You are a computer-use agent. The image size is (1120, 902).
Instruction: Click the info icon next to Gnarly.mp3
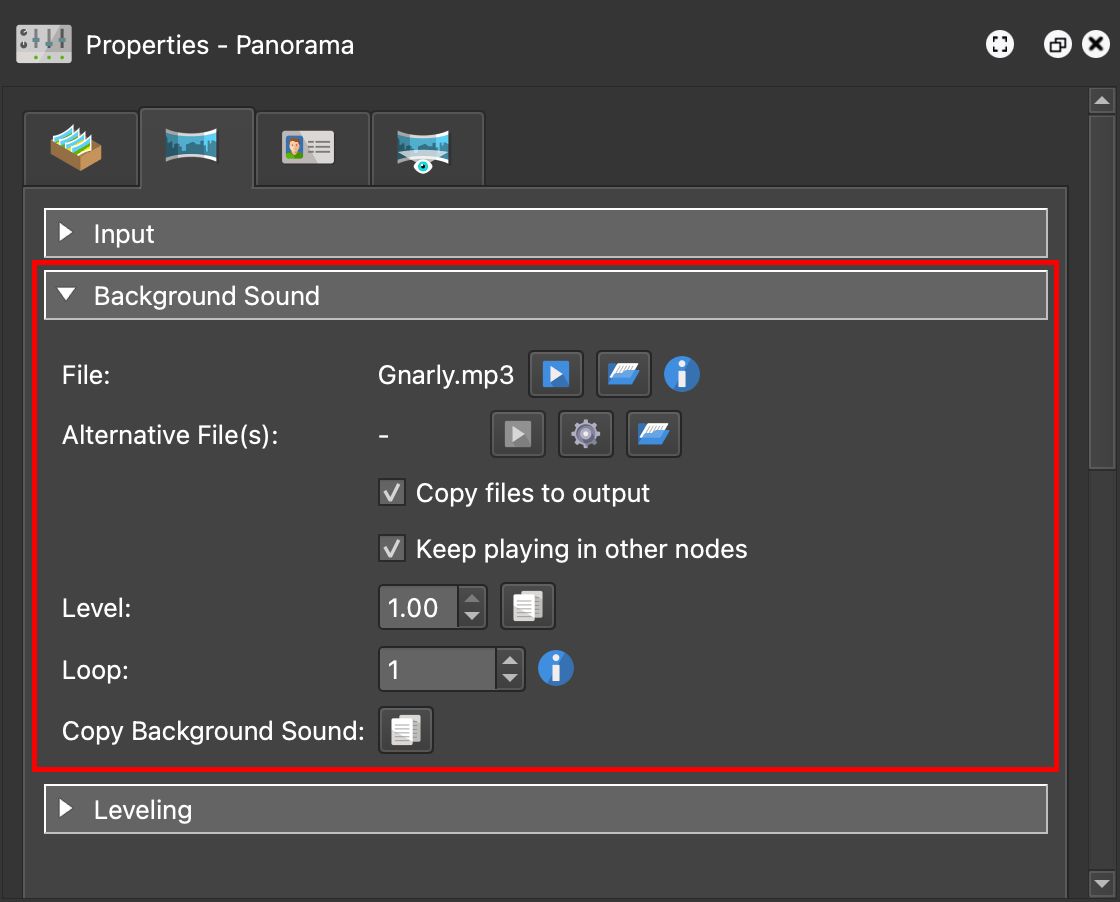pyautogui.click(x=682, y=374)
